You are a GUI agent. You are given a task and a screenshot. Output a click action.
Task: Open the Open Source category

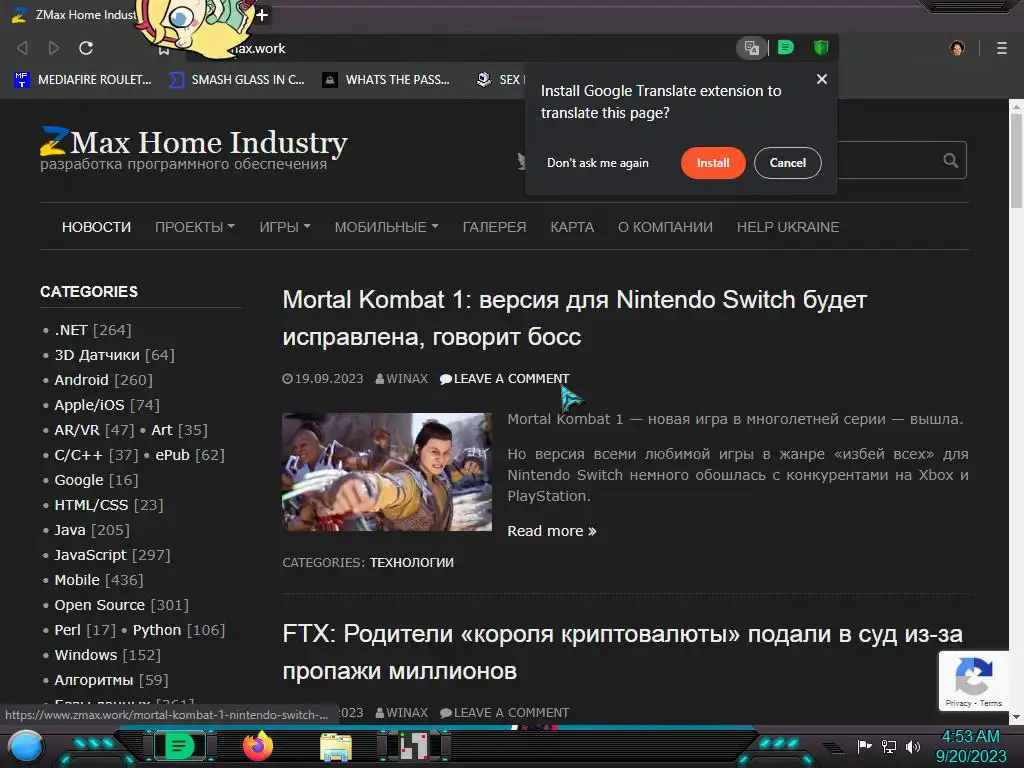[99, 605]
